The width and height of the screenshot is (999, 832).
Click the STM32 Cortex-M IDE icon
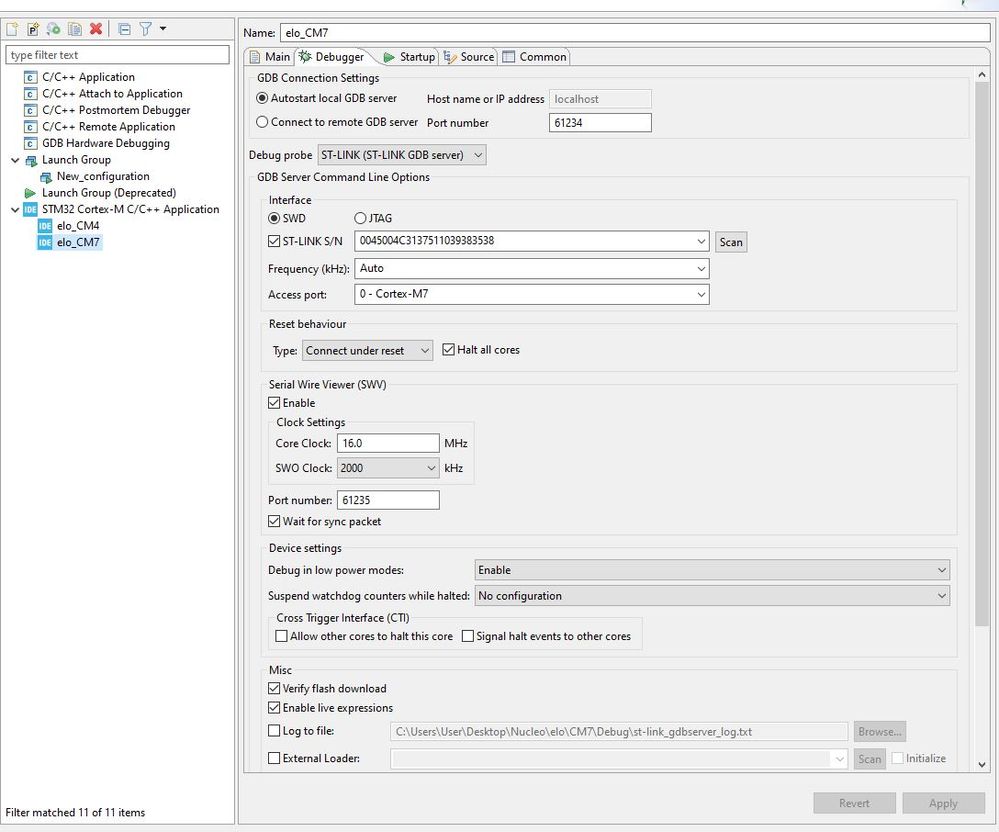click(x=30, y=210)
